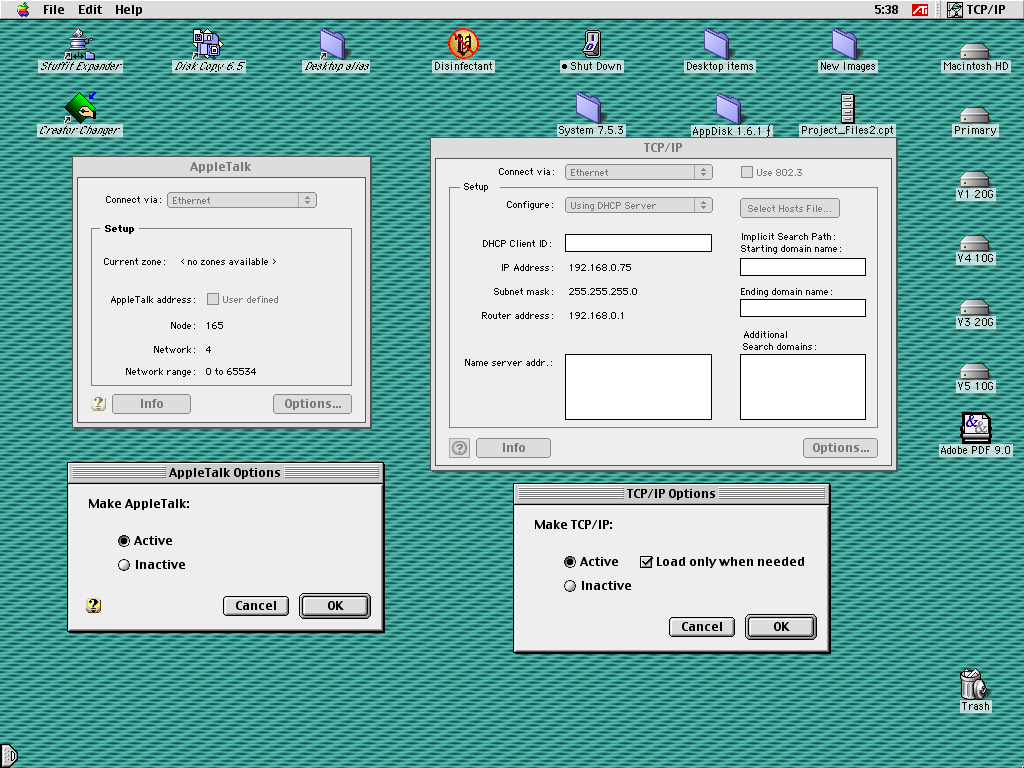This screenshot has width=1024, height=768.
Task: Expand the TCP/IP Connect via dropdown
Action: 638,172
